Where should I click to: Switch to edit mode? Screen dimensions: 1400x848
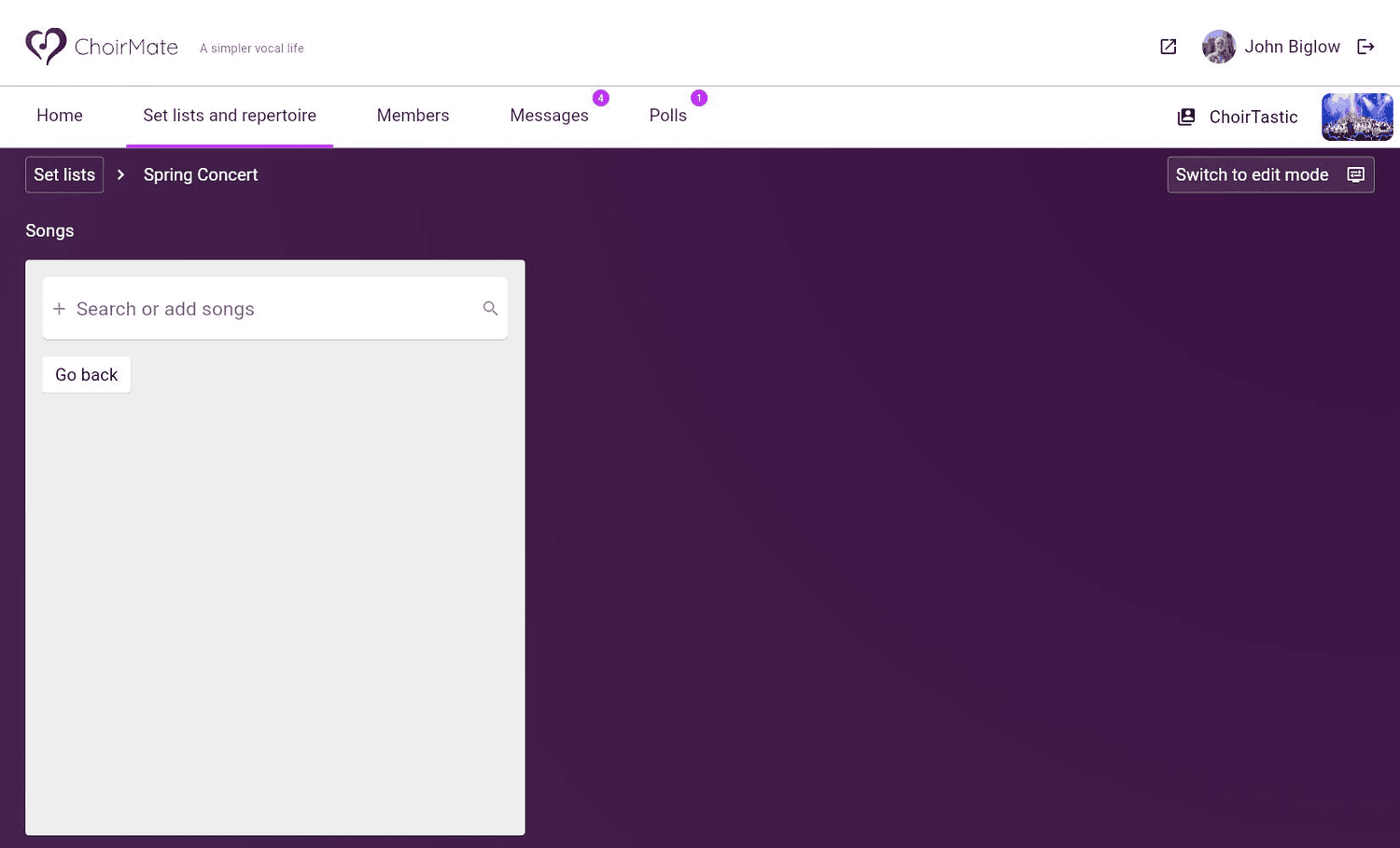1270,174
